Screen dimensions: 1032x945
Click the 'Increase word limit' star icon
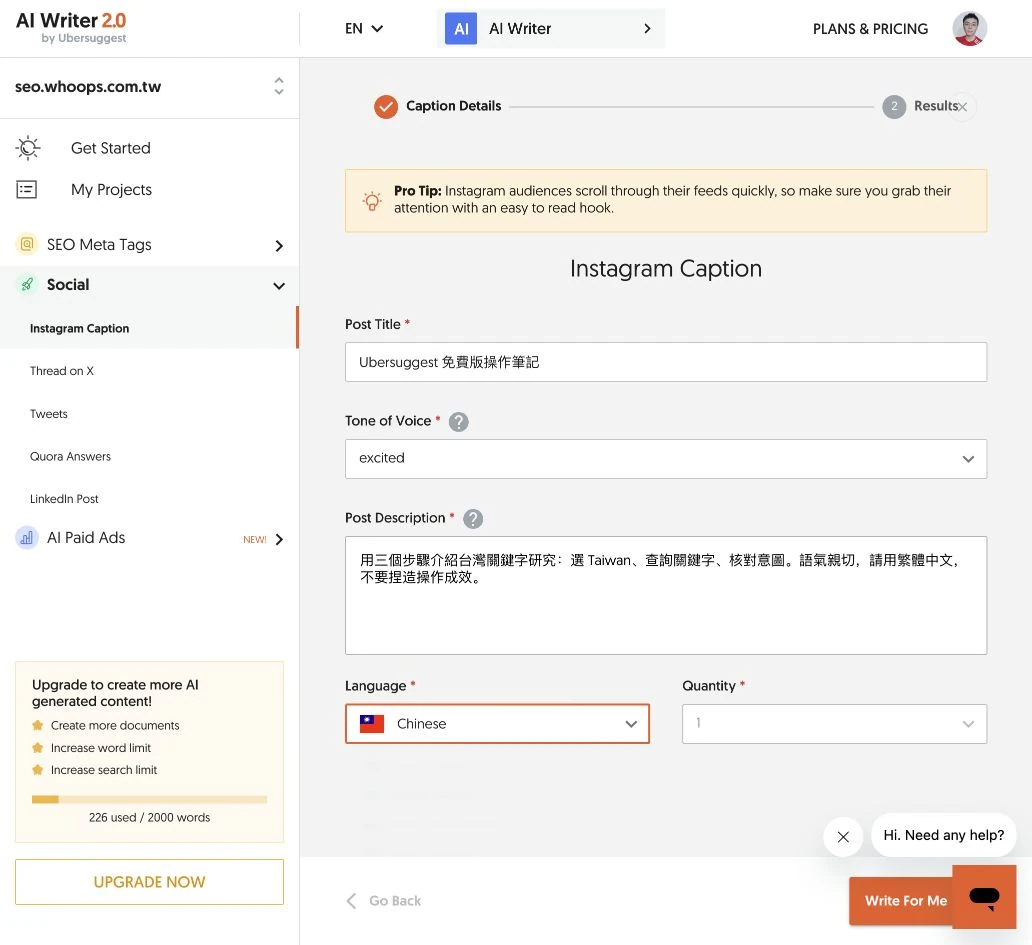coord(38,748)
